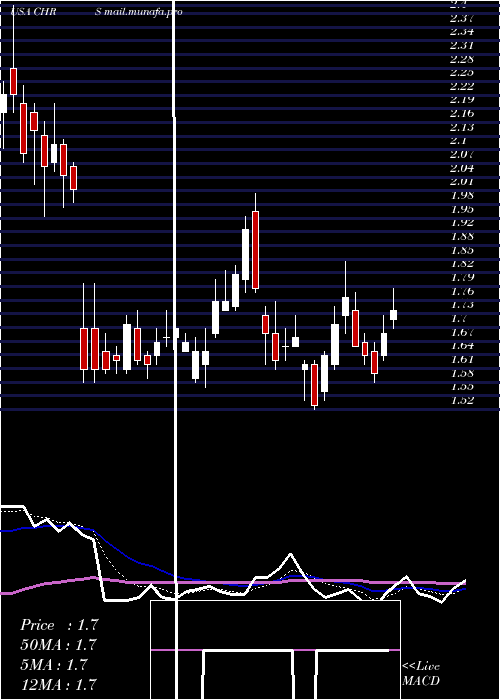This screenshot has height=700, width=500.
Task: Click the 2.1 price axis label
Action: point(458,141)
